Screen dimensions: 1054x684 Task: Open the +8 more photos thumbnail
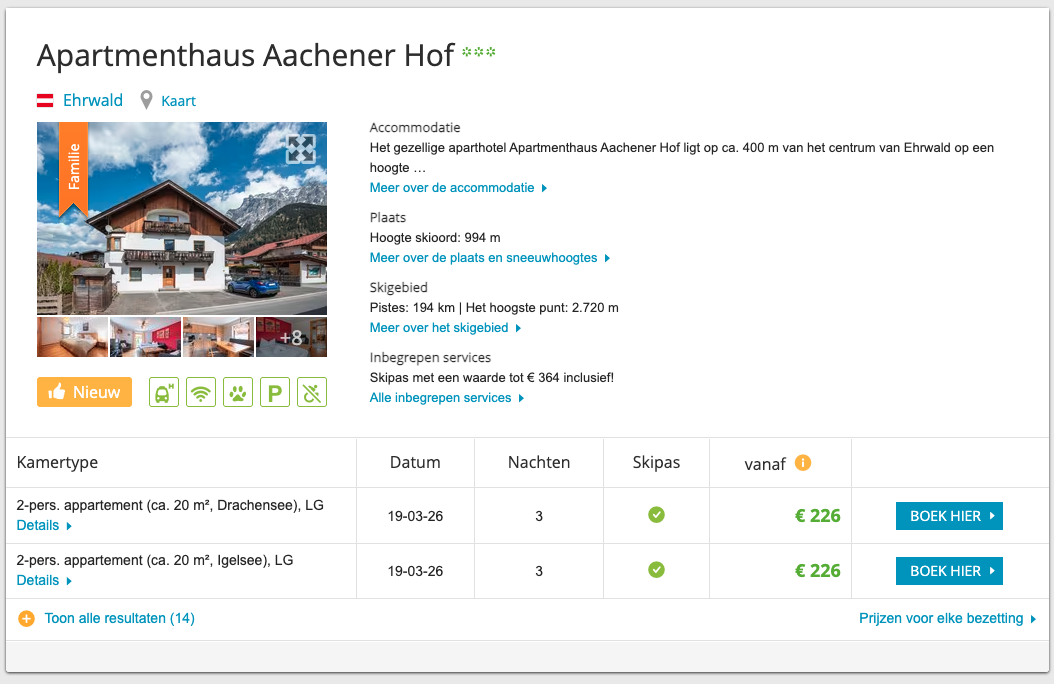(x=291, y=337)
